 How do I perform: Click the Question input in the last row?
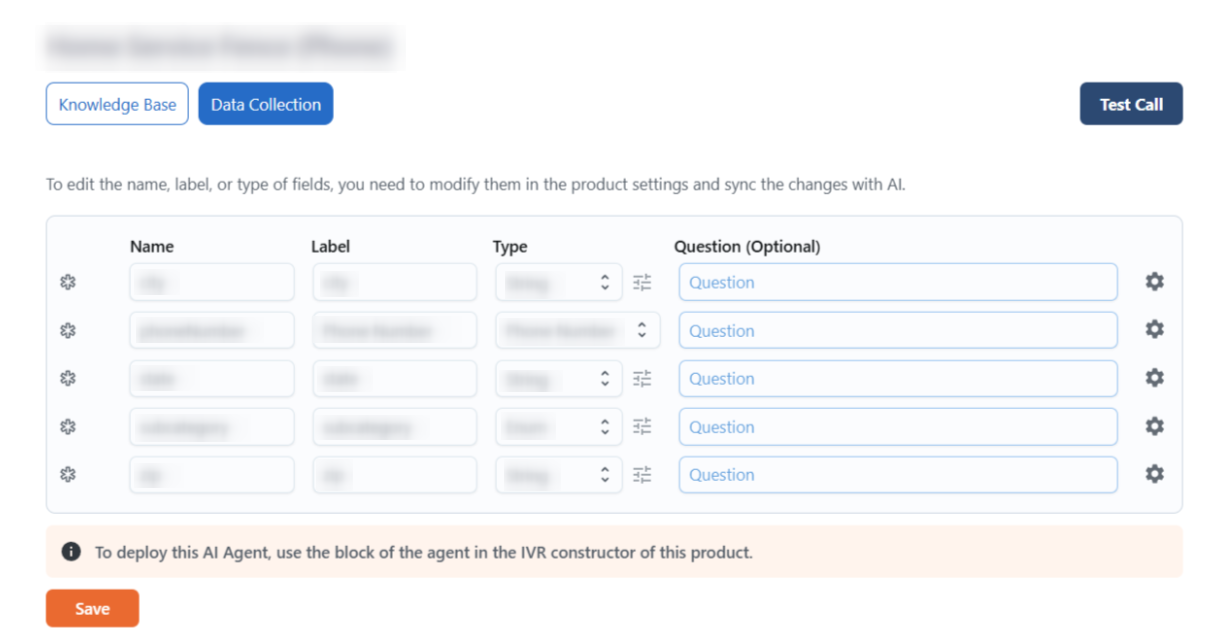(x=897, y=475)
